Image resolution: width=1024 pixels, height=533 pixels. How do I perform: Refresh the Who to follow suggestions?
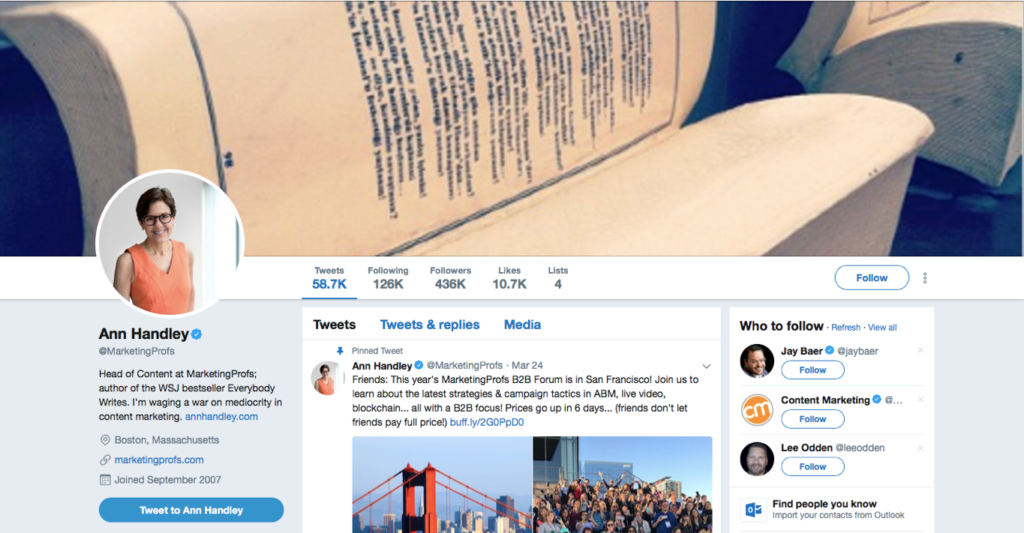(846, 327)
